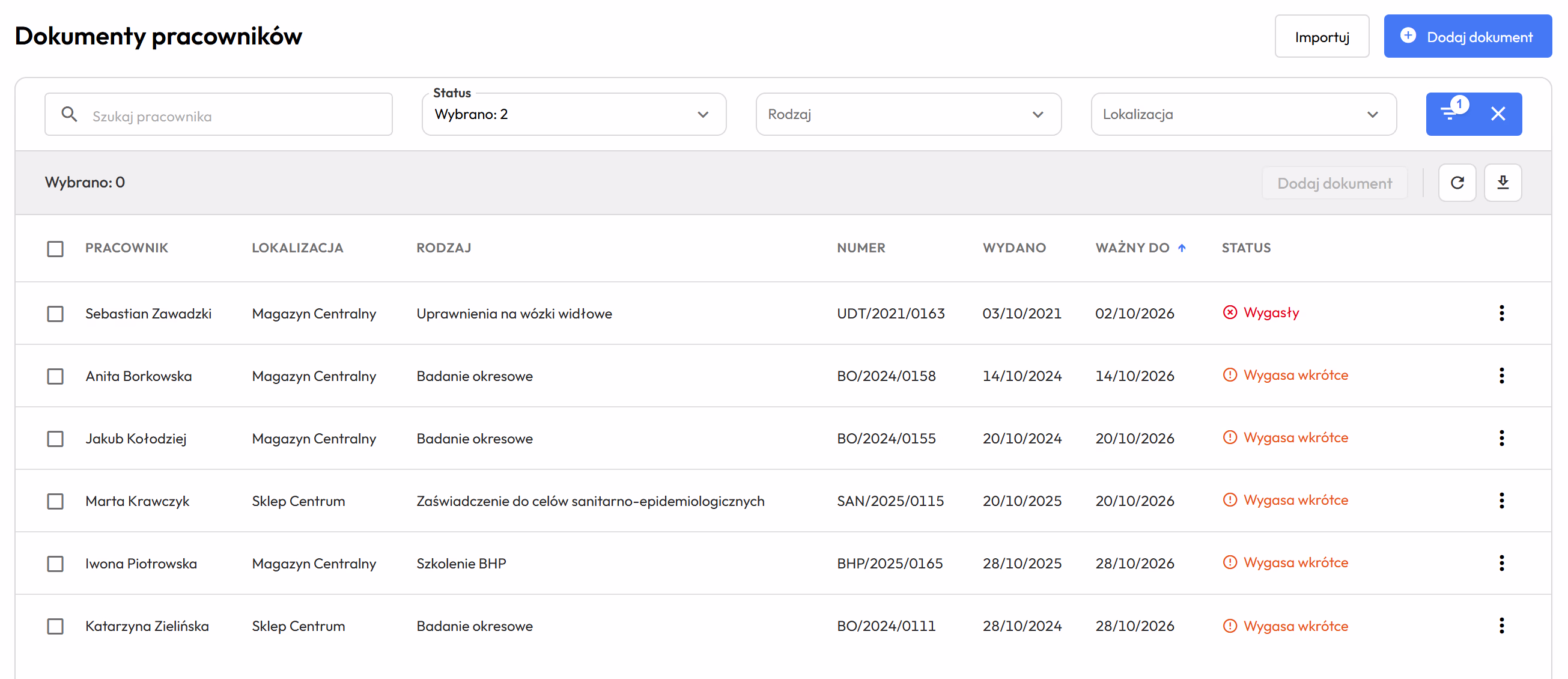Check the box for Sebastian Zawadzki
The height and width of the screenshot is (679, 1568).
pos(55,314)
